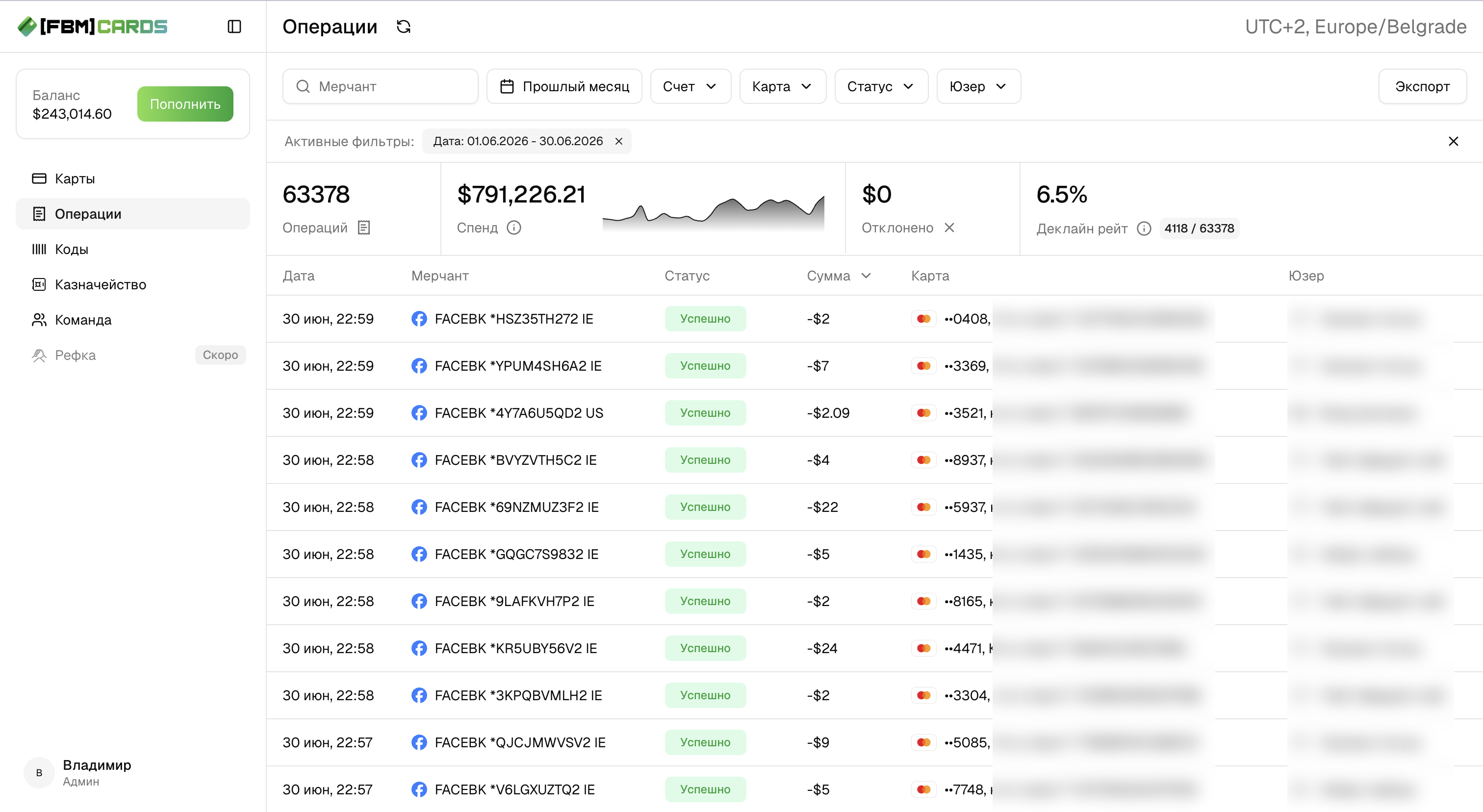Click the Spend info icon

click(x=514, y=228)
